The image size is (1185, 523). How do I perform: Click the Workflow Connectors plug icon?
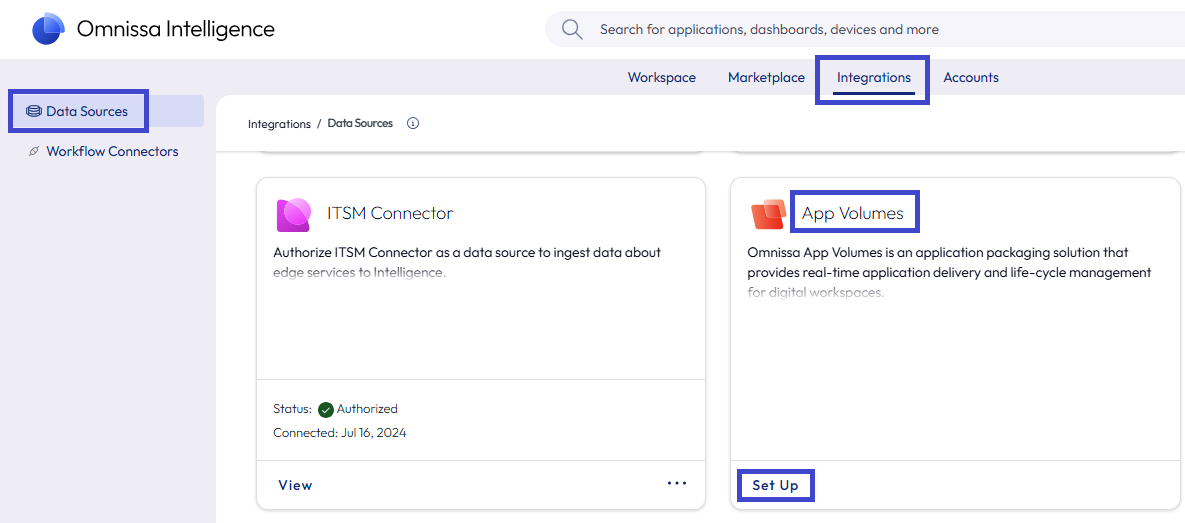[33, 151]
